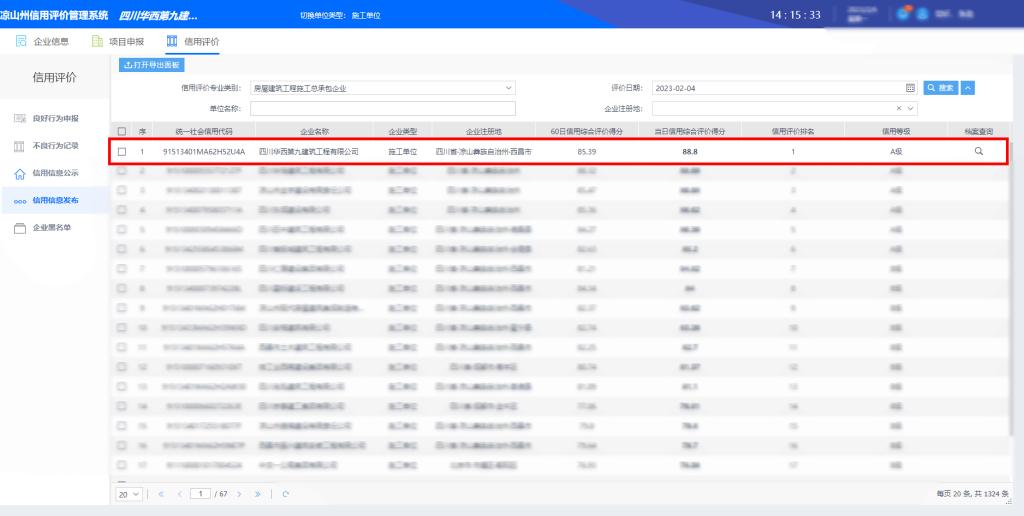Click the 信用等级 column header
The image size is (1024, 516).
pyautogui.click(x=896, y=131)
